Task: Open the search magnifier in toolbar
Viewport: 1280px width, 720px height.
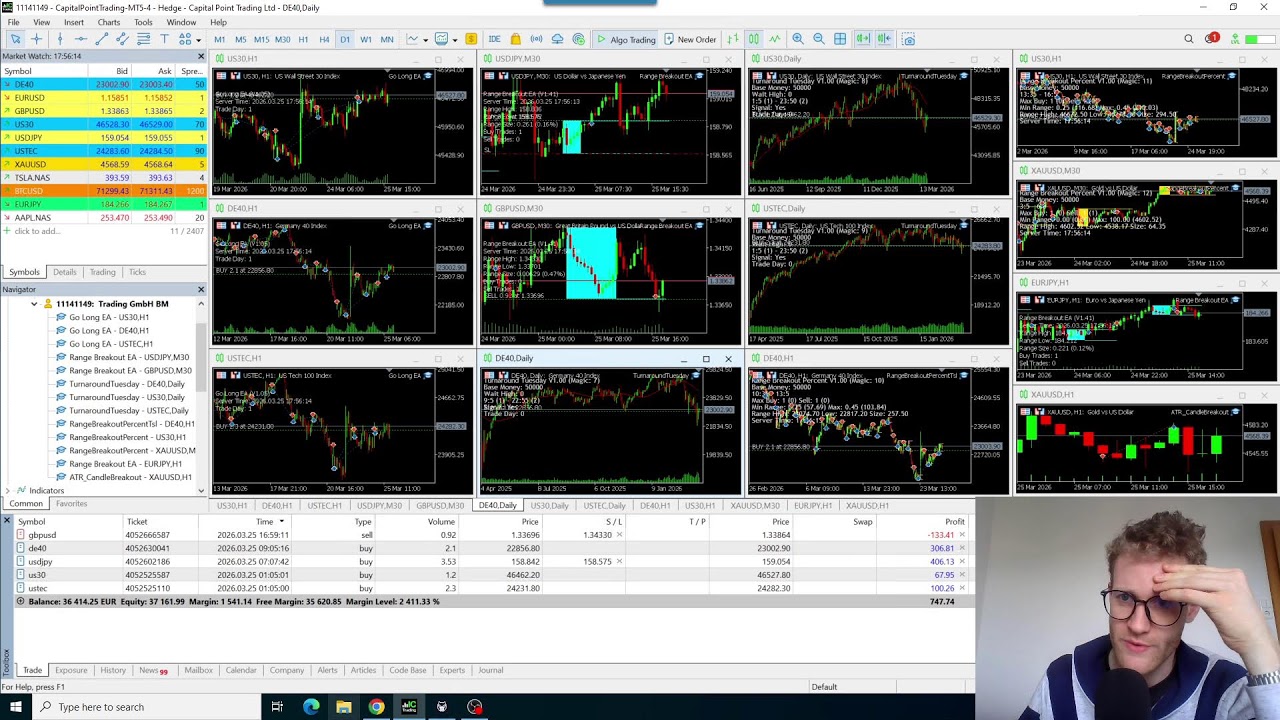Action: pos(1189,39)
